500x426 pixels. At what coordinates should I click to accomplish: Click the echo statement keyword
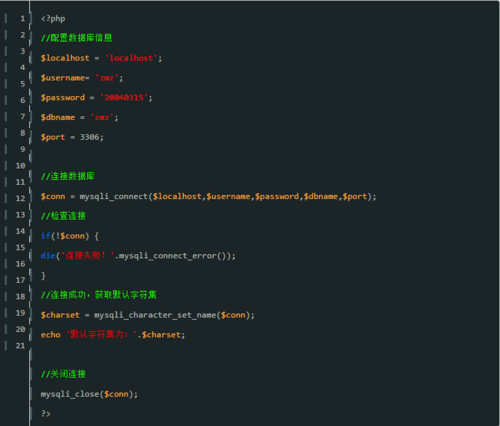click(51, 335)
